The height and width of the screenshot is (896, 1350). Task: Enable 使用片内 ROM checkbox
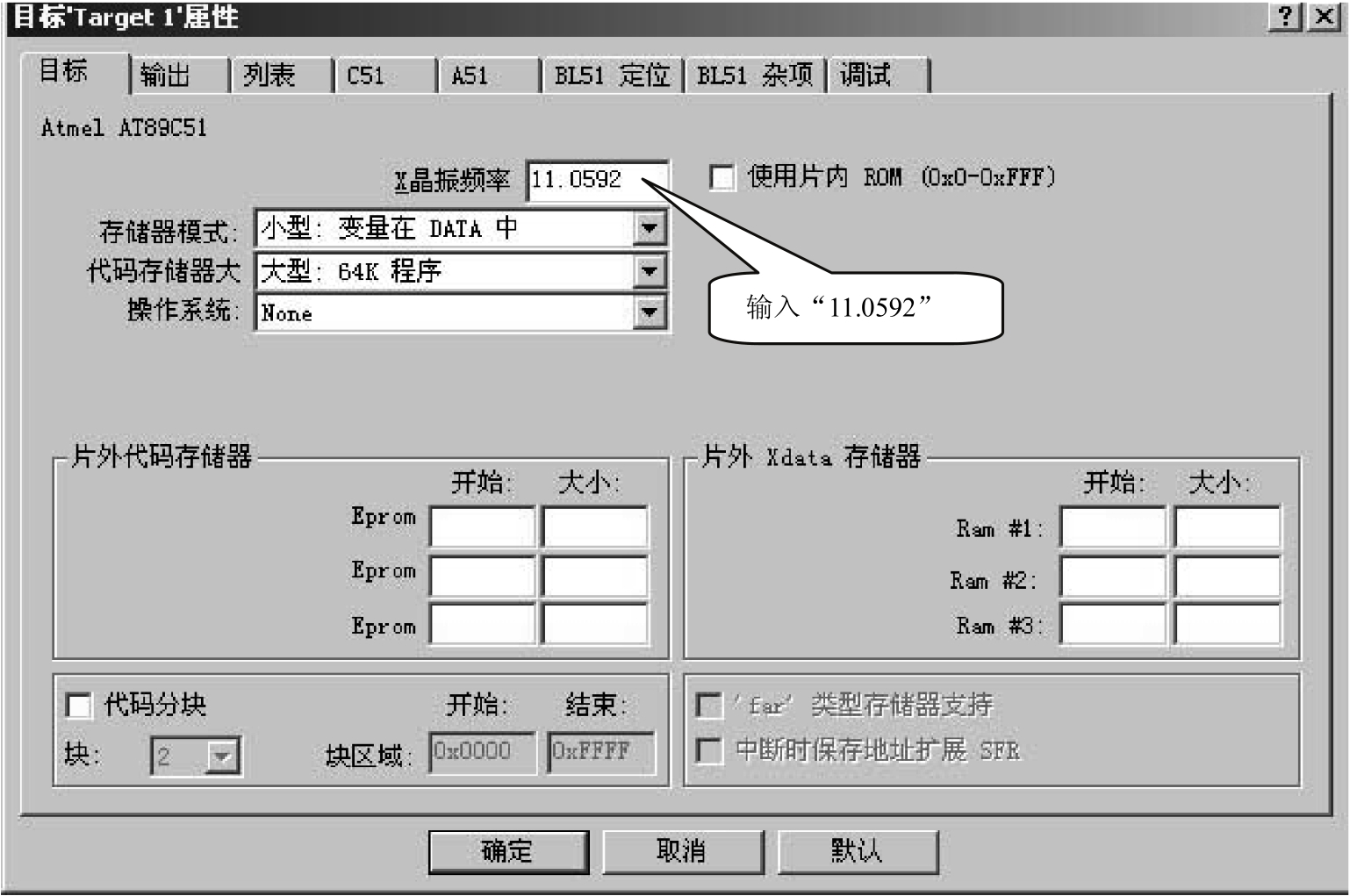point(722,177)
